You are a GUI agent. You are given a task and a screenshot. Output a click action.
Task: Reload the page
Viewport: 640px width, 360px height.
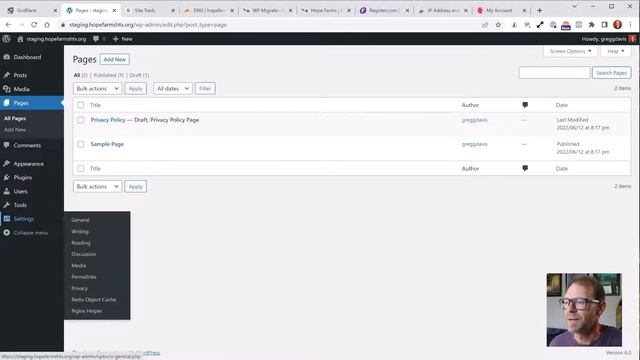[34, 25]
